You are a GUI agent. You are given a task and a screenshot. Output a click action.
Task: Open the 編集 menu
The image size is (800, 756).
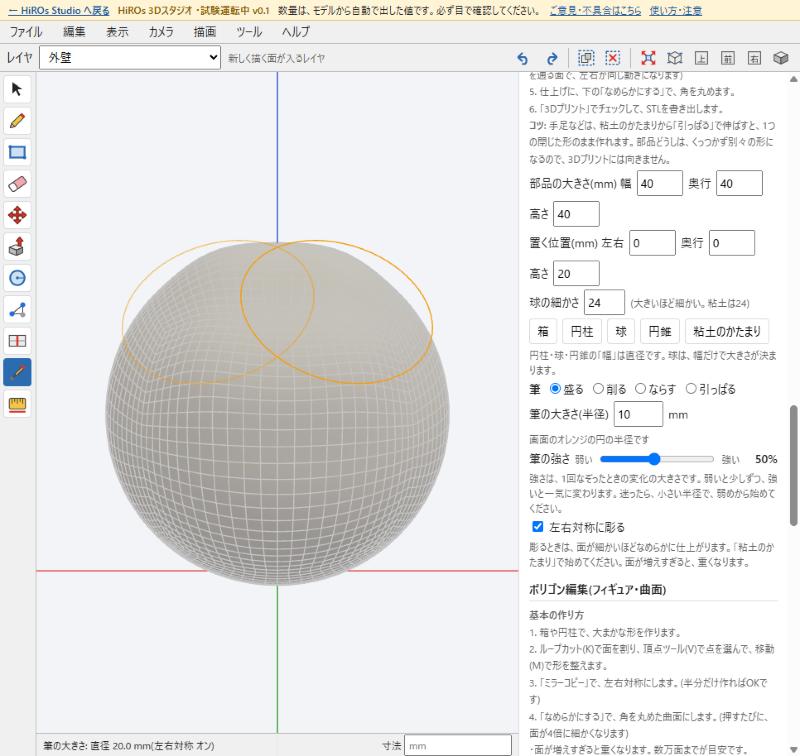(x=74, y=32)
